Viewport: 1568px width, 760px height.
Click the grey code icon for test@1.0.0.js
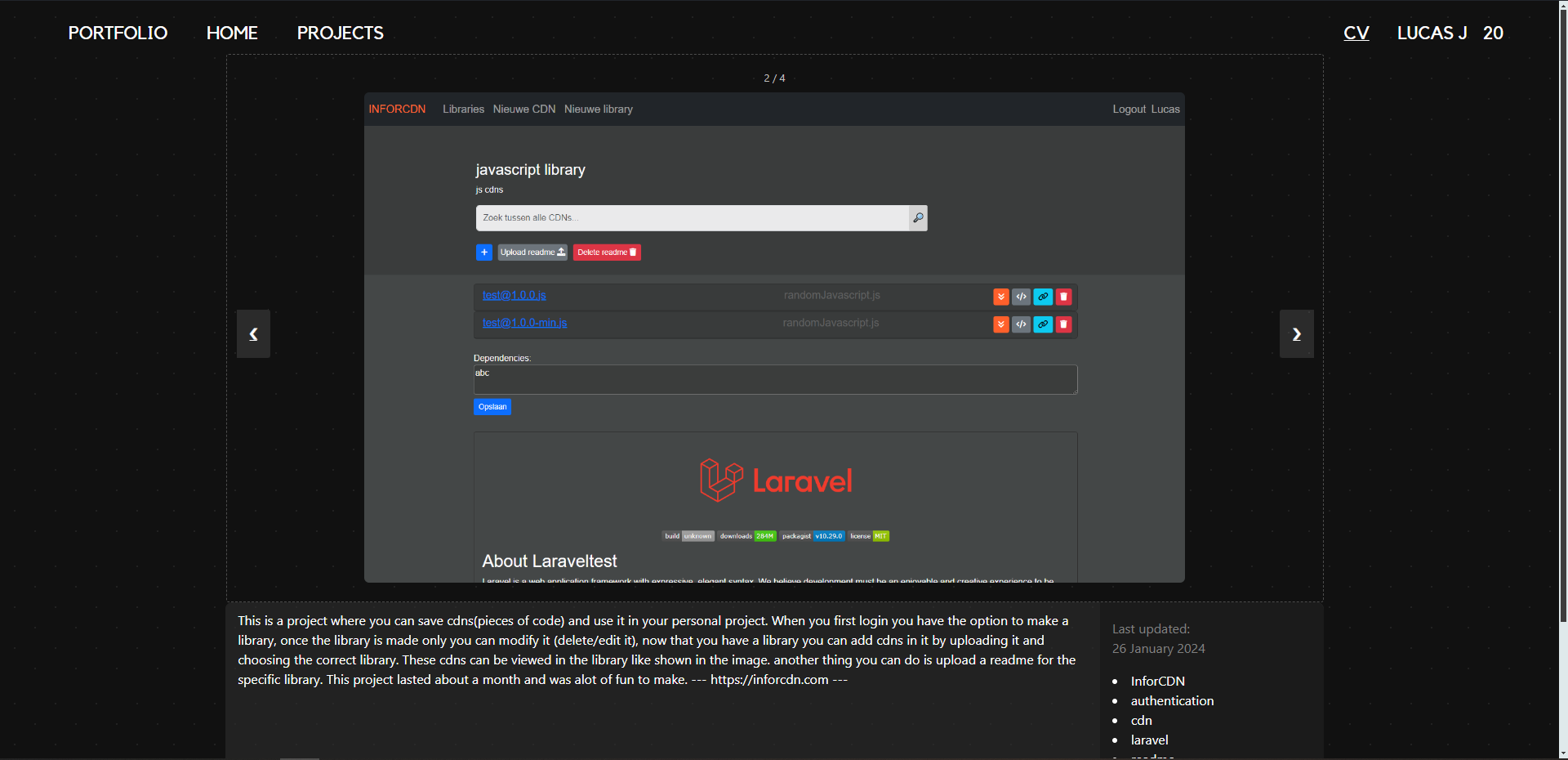[x=1021, y=297]
